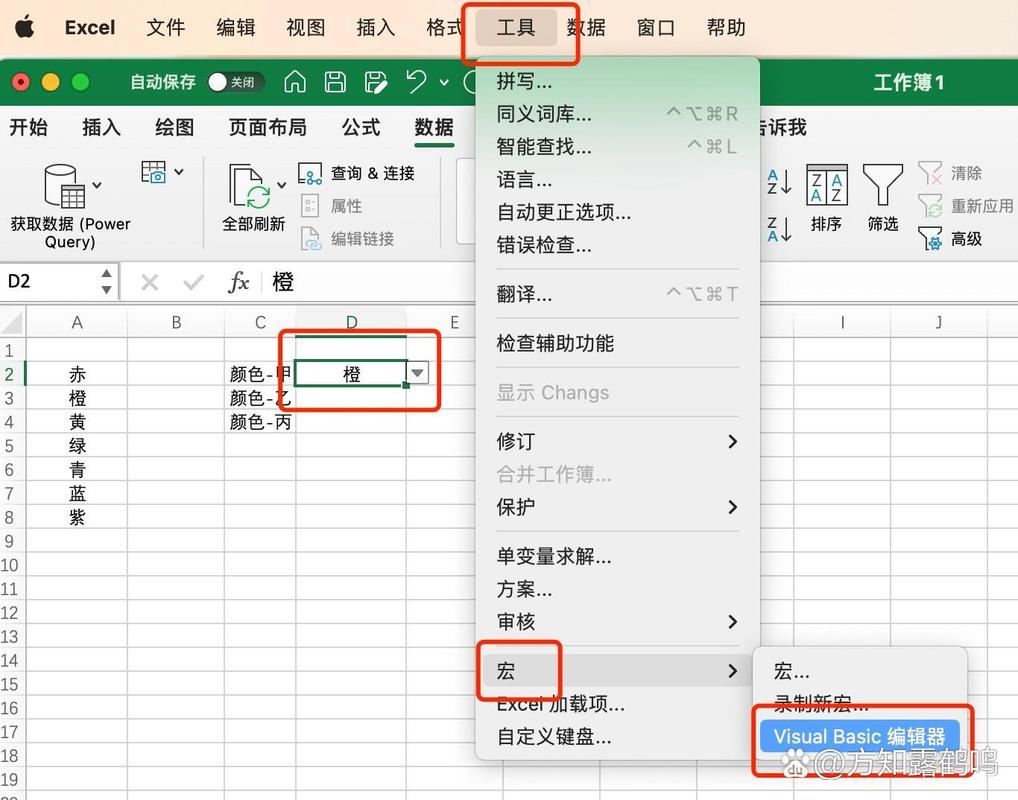Screen dimensions: 1018x800
Task: Open the 编辑 menu
Action: [236, 27]
